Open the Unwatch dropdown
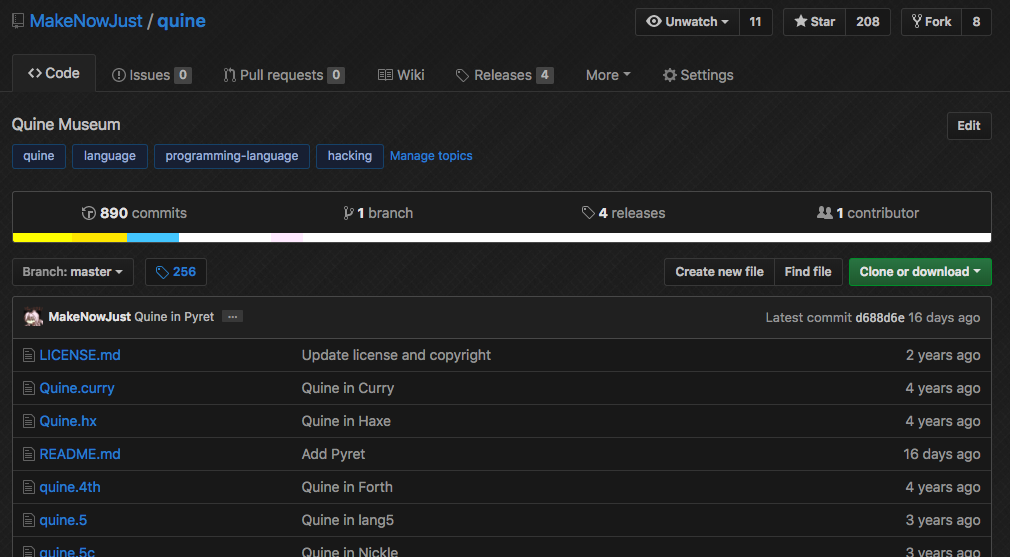This screenshot has height=557, width=1010. [x=687, y=22]
